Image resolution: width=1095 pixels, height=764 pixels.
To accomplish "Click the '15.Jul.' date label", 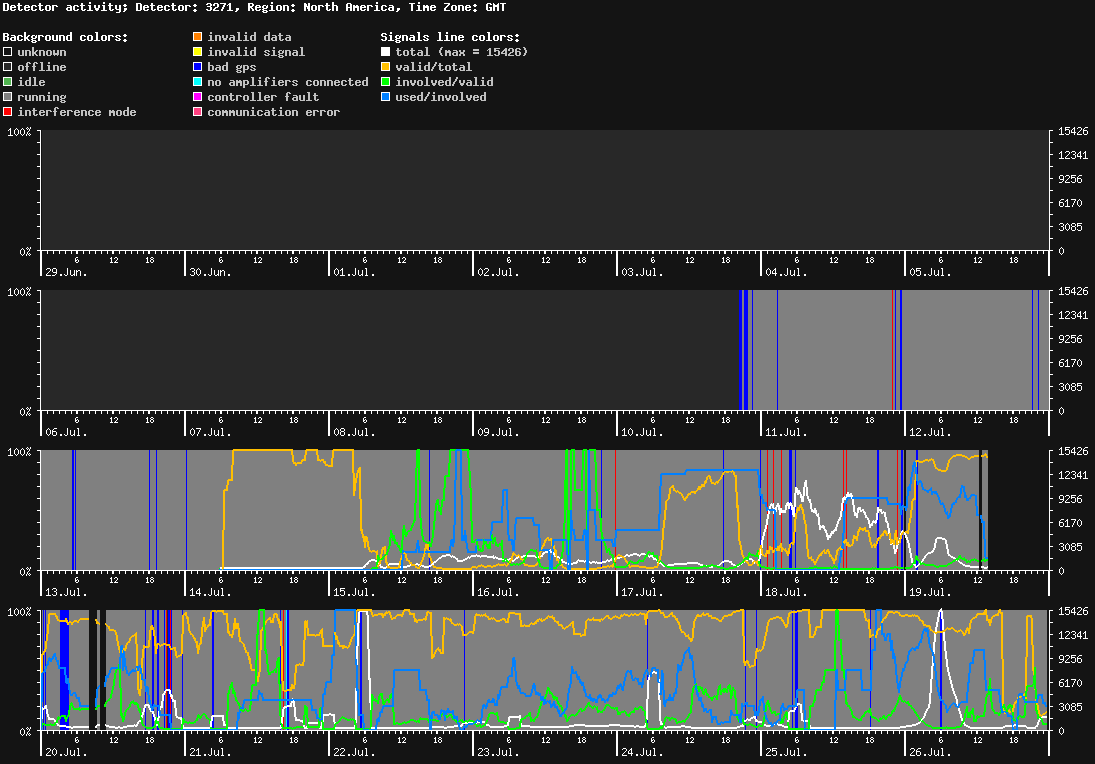I will 354,592.
